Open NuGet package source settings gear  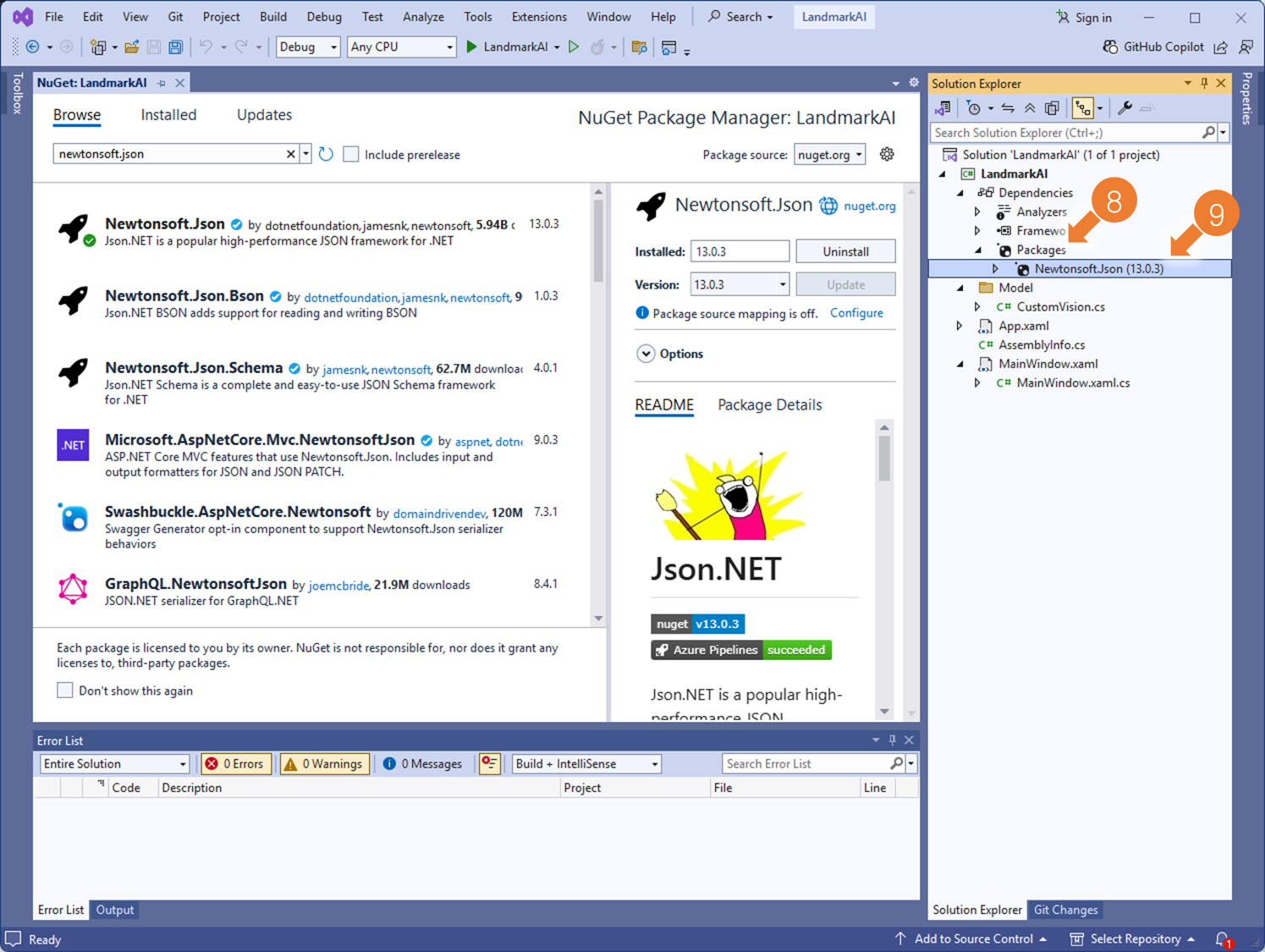click(x=887, y=154)
